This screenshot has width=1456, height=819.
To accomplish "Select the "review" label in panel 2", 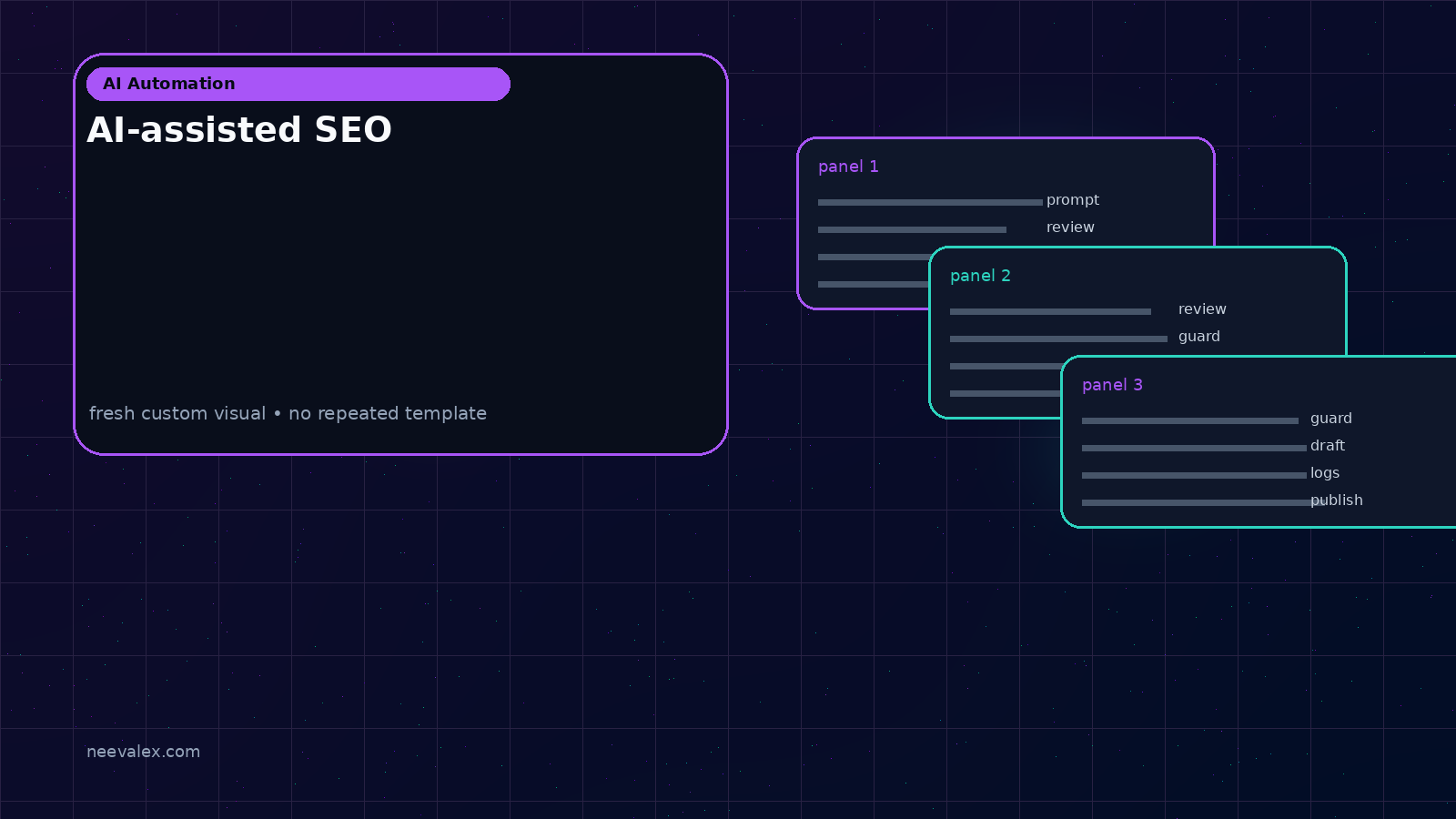I will tap(1202, 309).
